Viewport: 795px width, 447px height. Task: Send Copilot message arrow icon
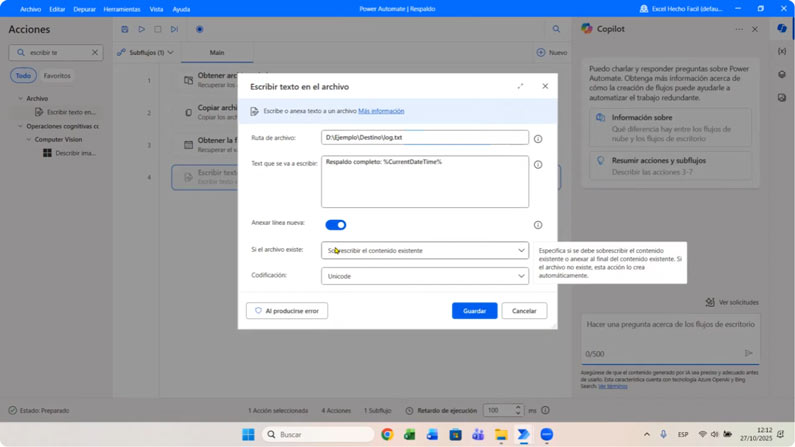pos(748,353)
